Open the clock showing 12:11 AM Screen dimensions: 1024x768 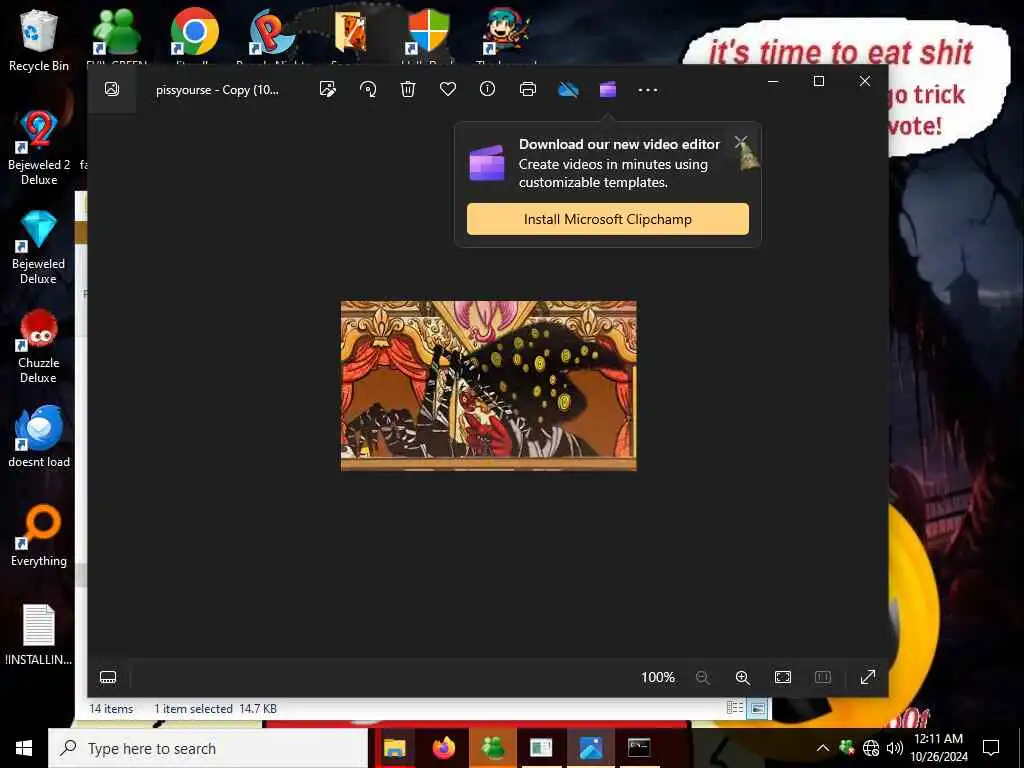pyautogui.click(x=938, y=748)
